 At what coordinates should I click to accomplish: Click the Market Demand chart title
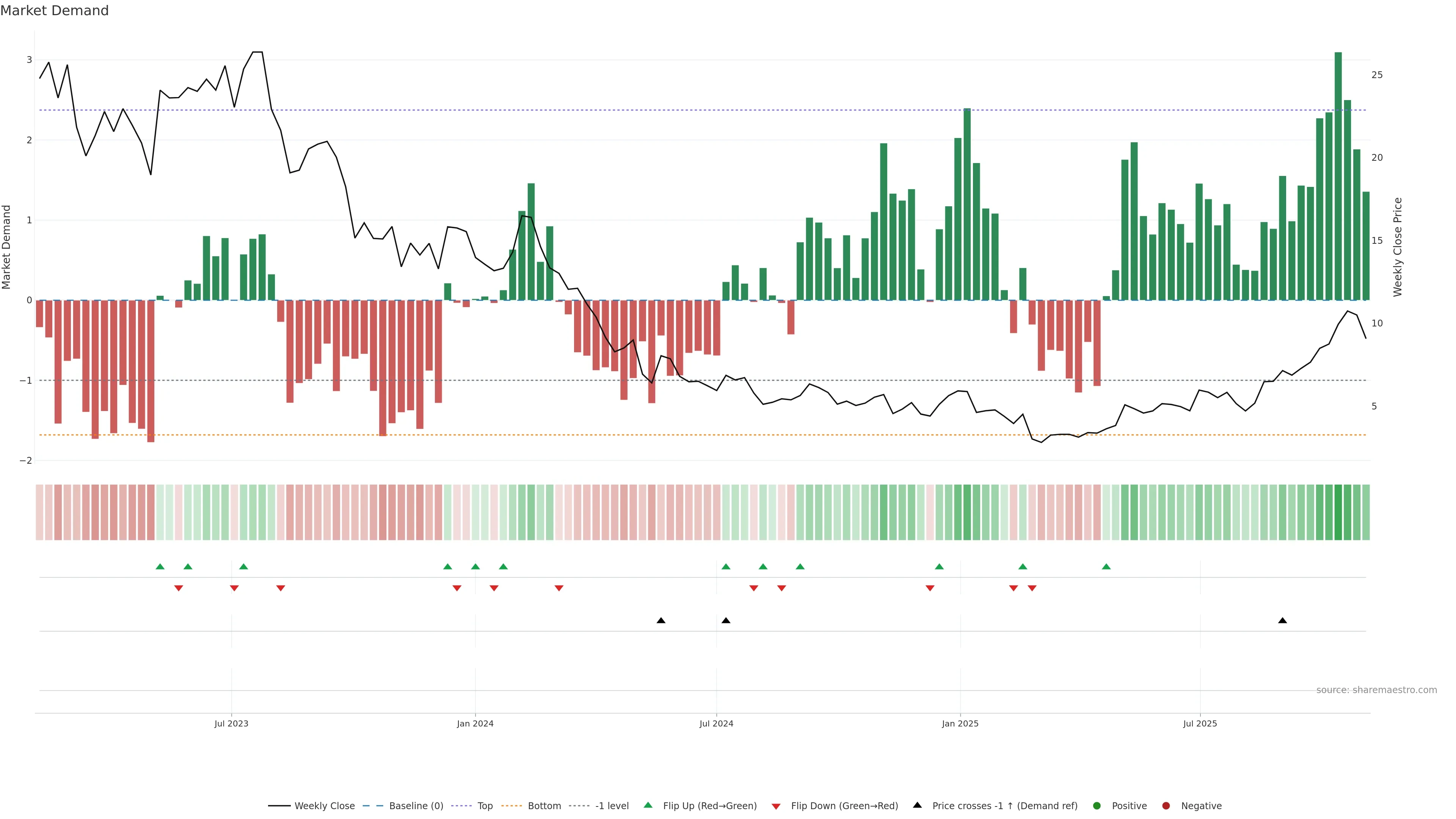(x=54, y=11)
